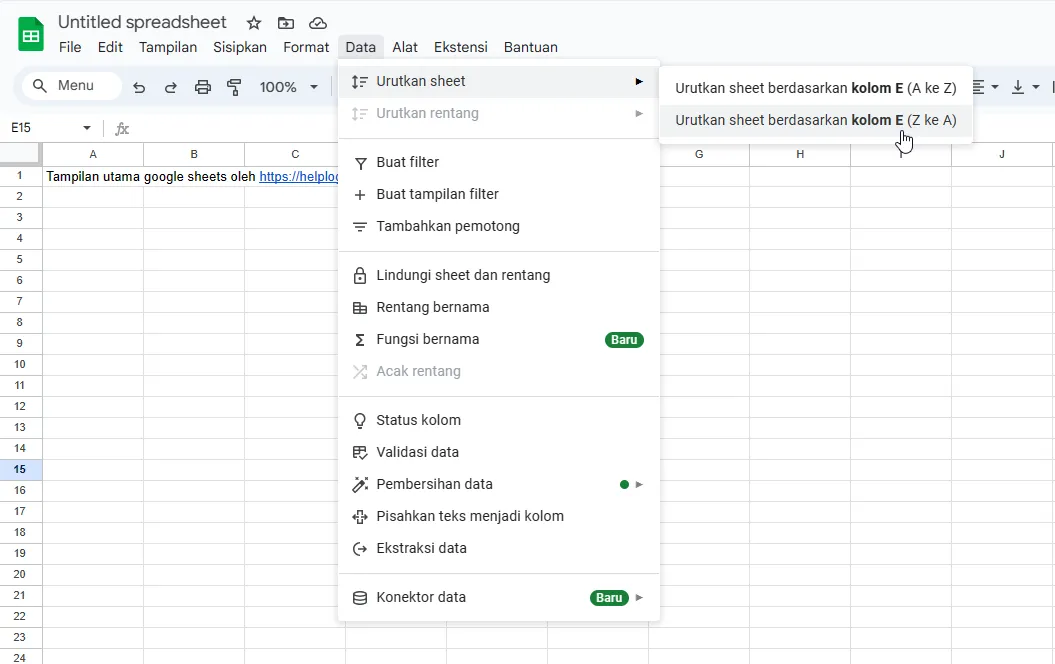
Task: Select the paint format roller icon
Action: point(235,87)
